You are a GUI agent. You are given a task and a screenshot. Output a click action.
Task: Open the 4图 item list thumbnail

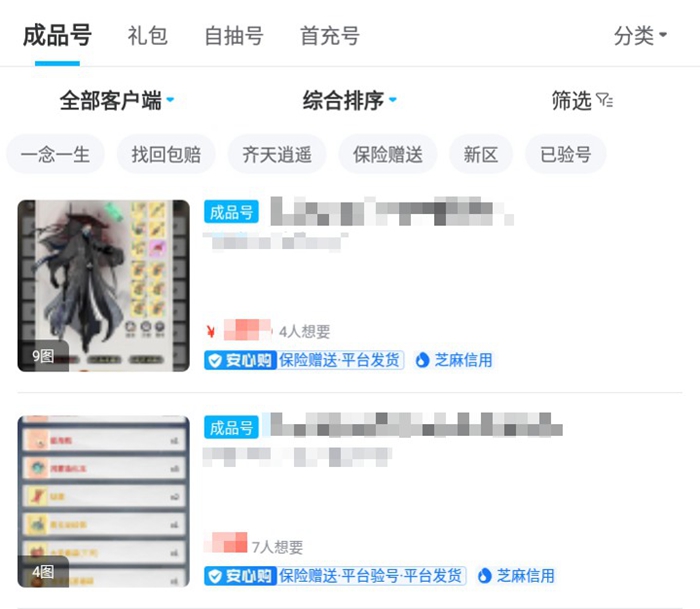click(x=104, y=501)
